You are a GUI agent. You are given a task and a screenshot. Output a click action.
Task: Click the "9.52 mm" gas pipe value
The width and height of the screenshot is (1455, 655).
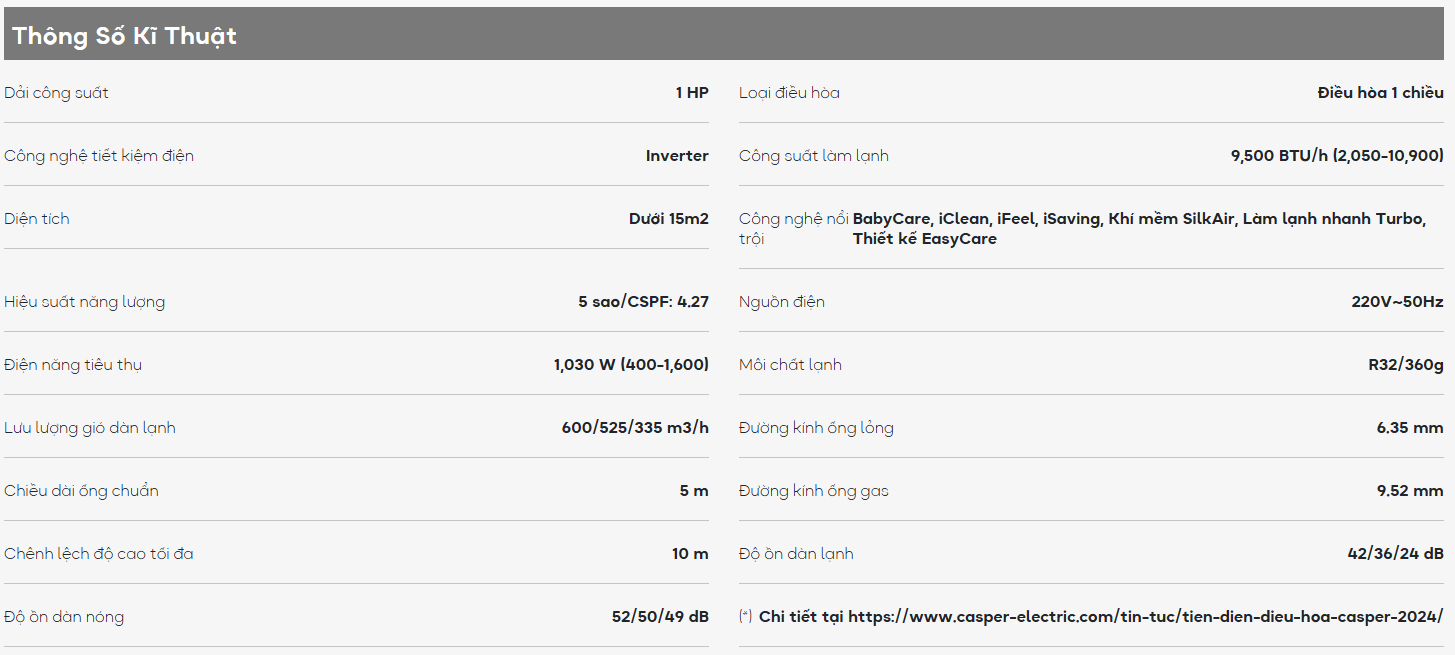coord(1410,491)
